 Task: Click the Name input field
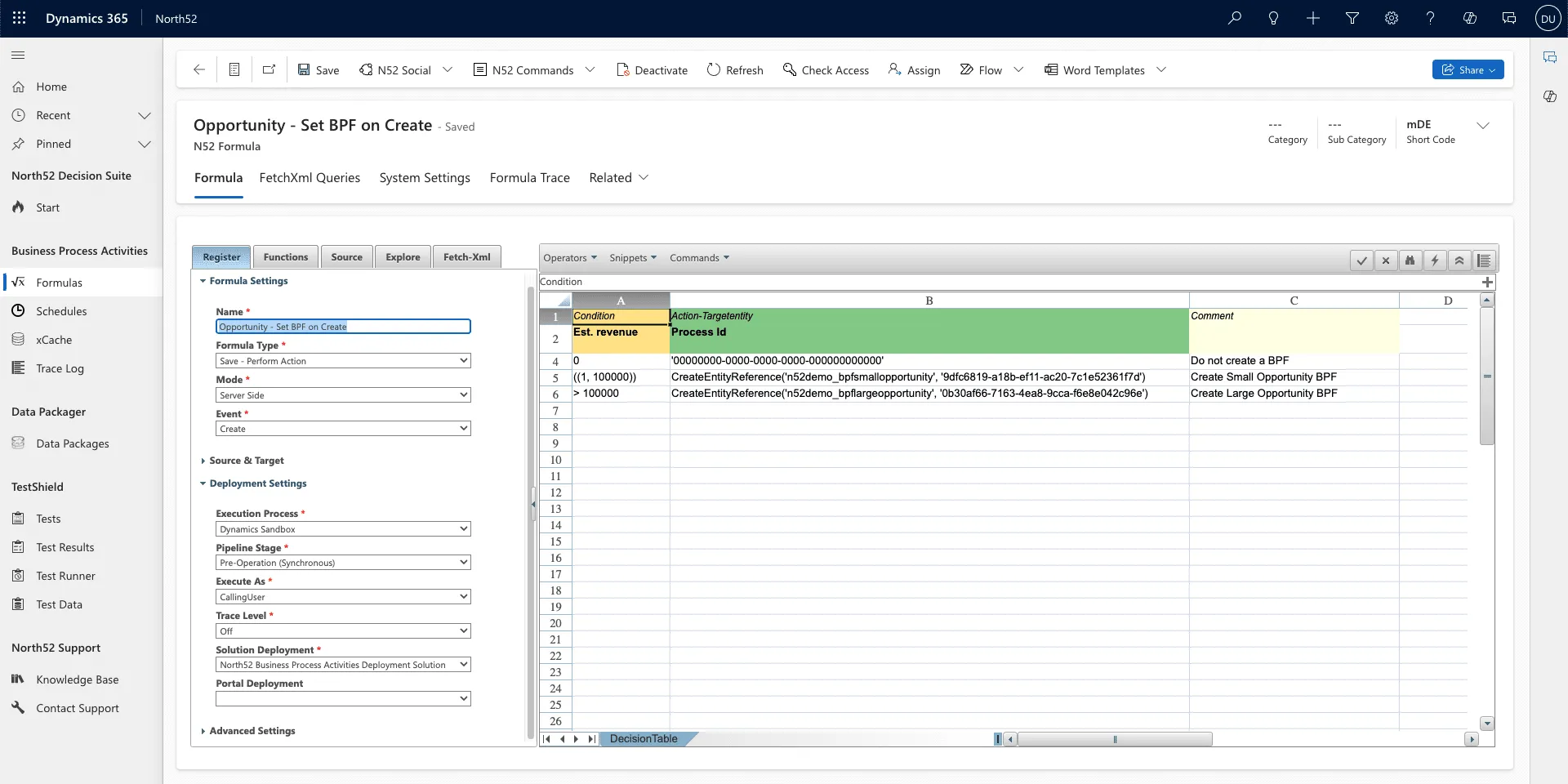pos(343,327)
